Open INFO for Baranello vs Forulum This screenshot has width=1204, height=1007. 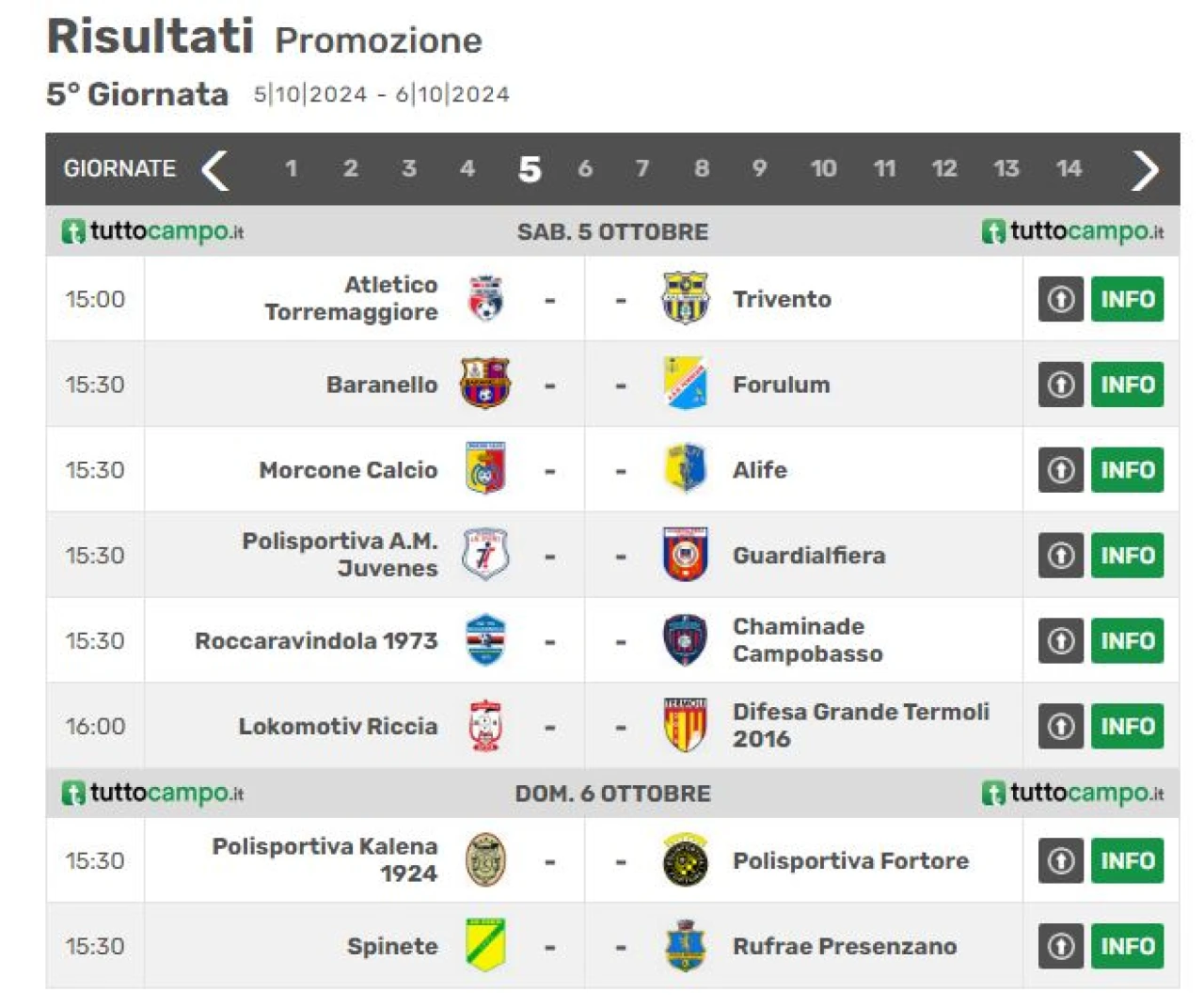coord(1127,385)
